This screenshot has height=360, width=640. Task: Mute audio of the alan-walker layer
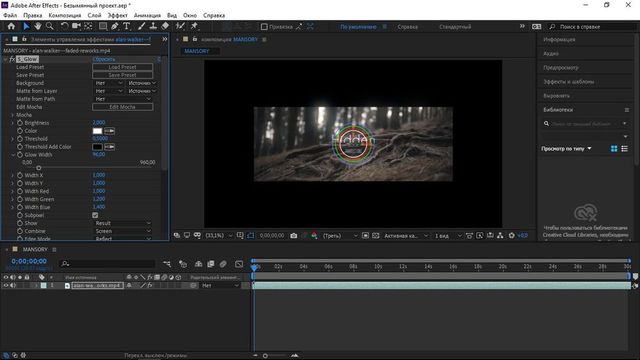pyautogui.click(x=13, y=285)
